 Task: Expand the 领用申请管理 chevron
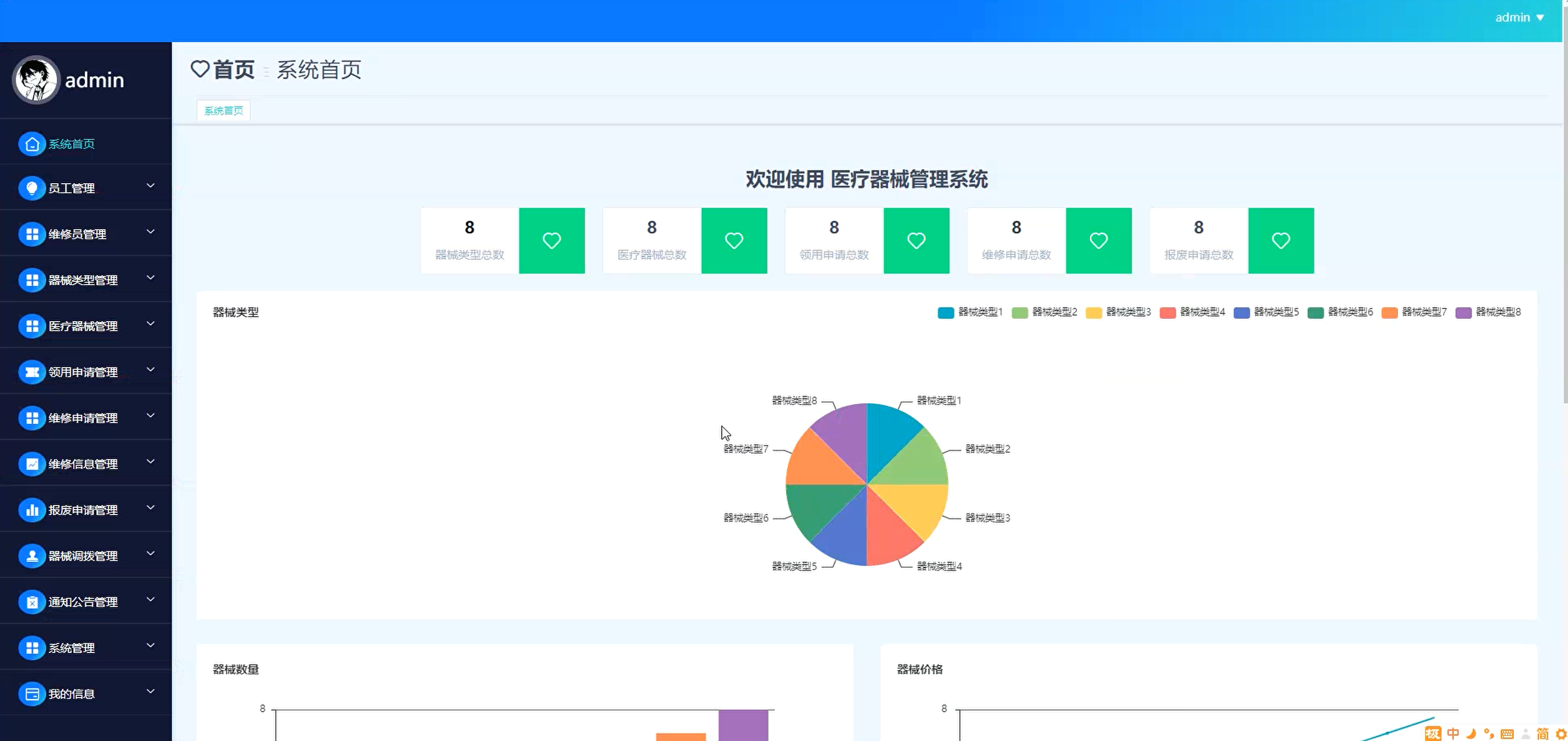[x=150, y=369]
